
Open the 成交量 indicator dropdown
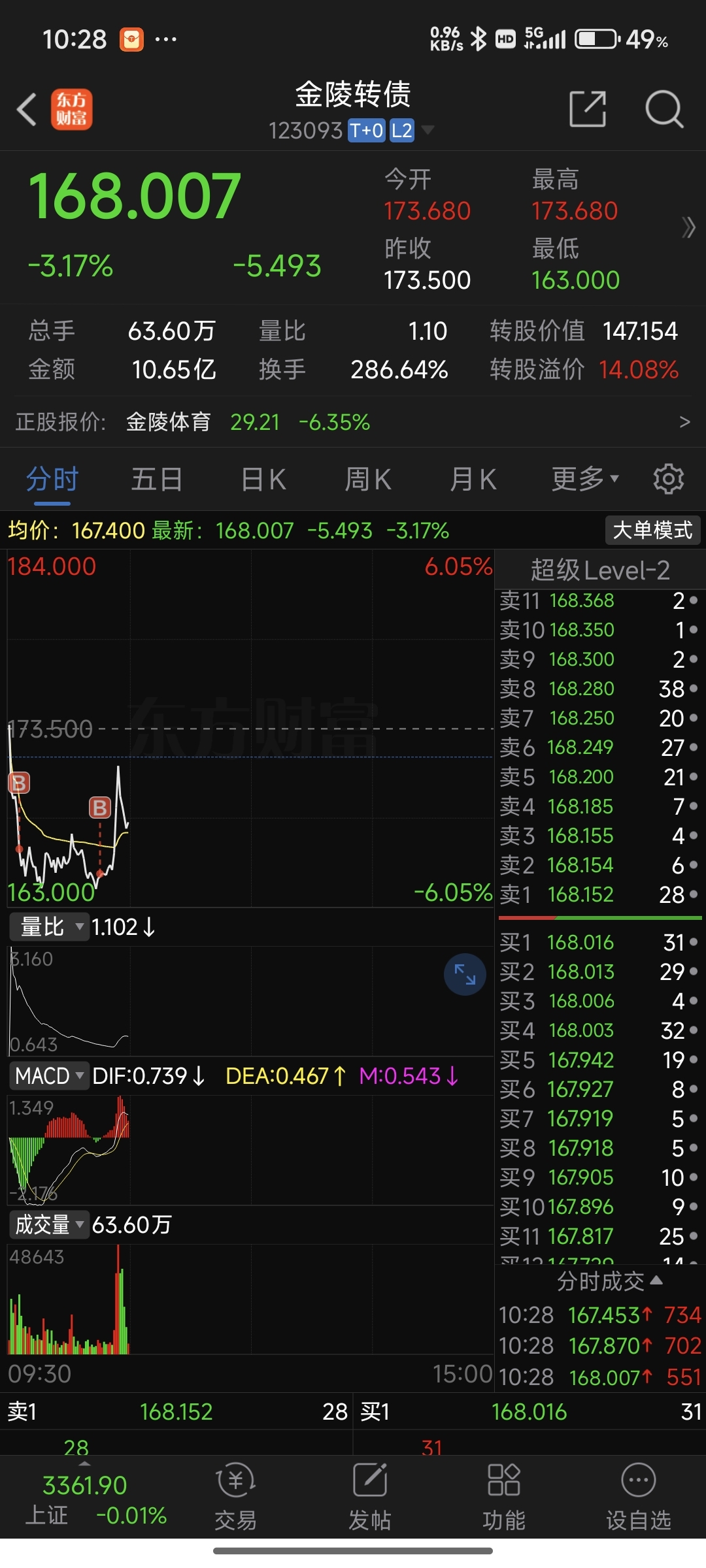(x=49, y=1224)
